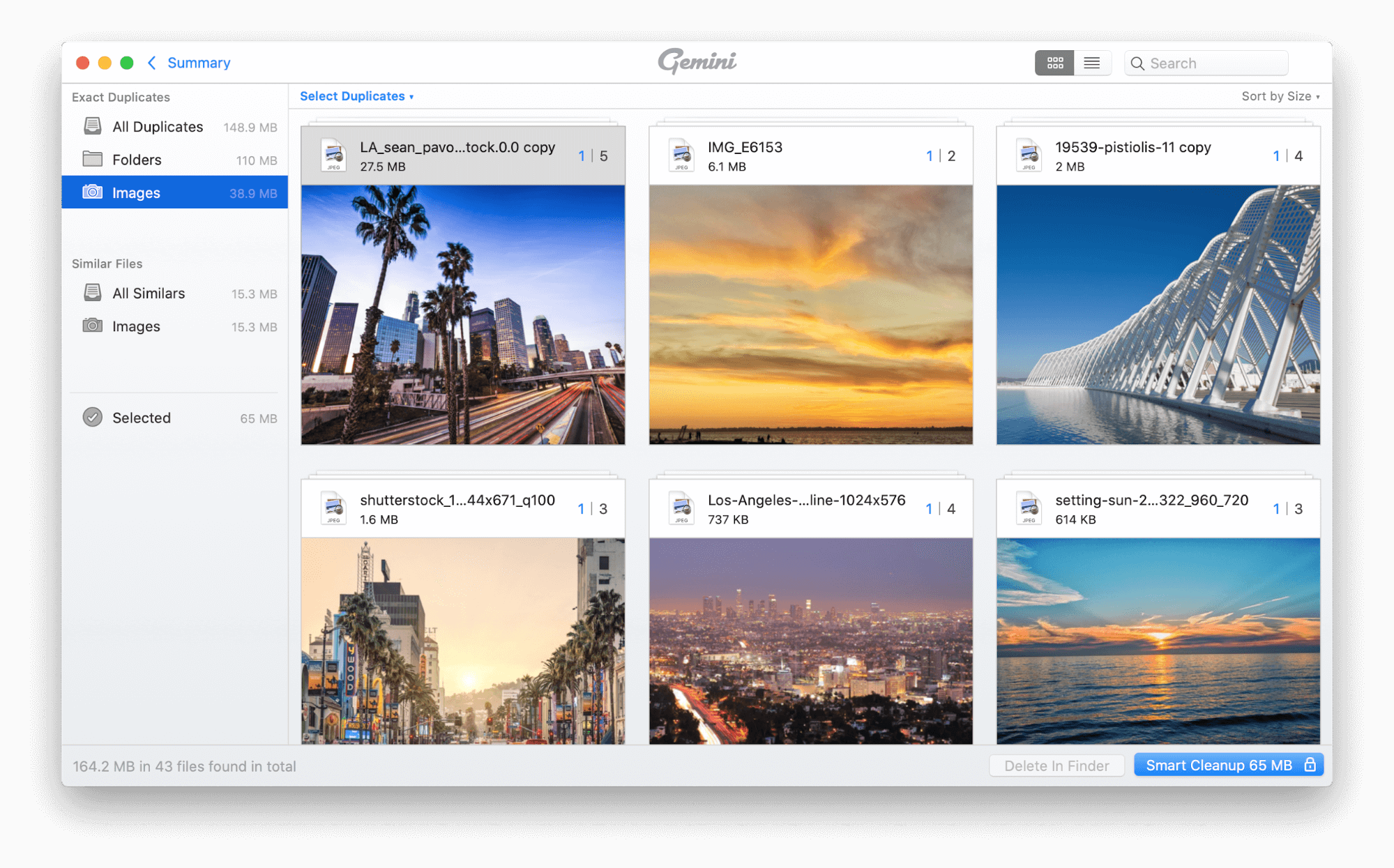Viewport: 1394px width, 868px height.
Task: Click the back arrow to Summary
Action: click(149, 61)
